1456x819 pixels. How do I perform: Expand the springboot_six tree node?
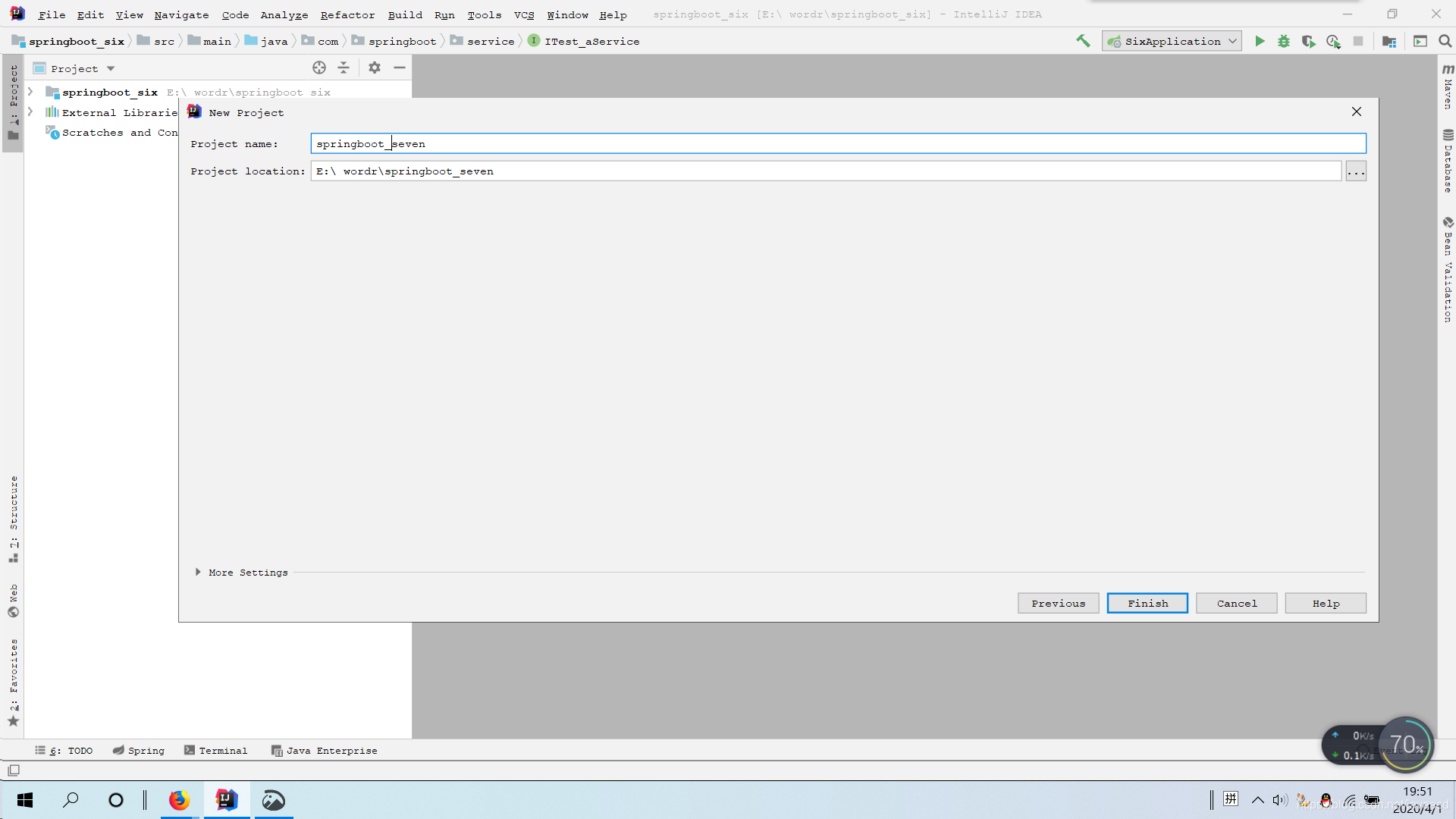(x=30, y=92)
